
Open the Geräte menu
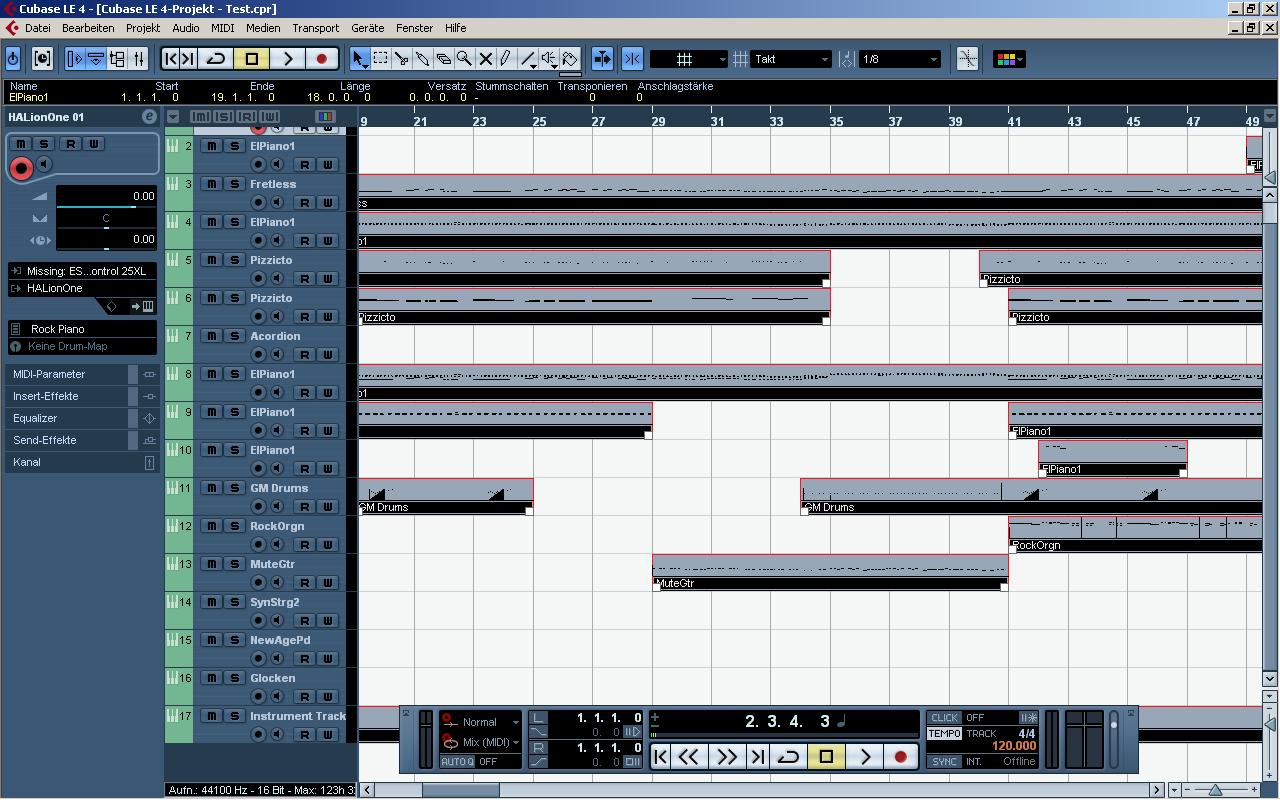coord(368,28)
